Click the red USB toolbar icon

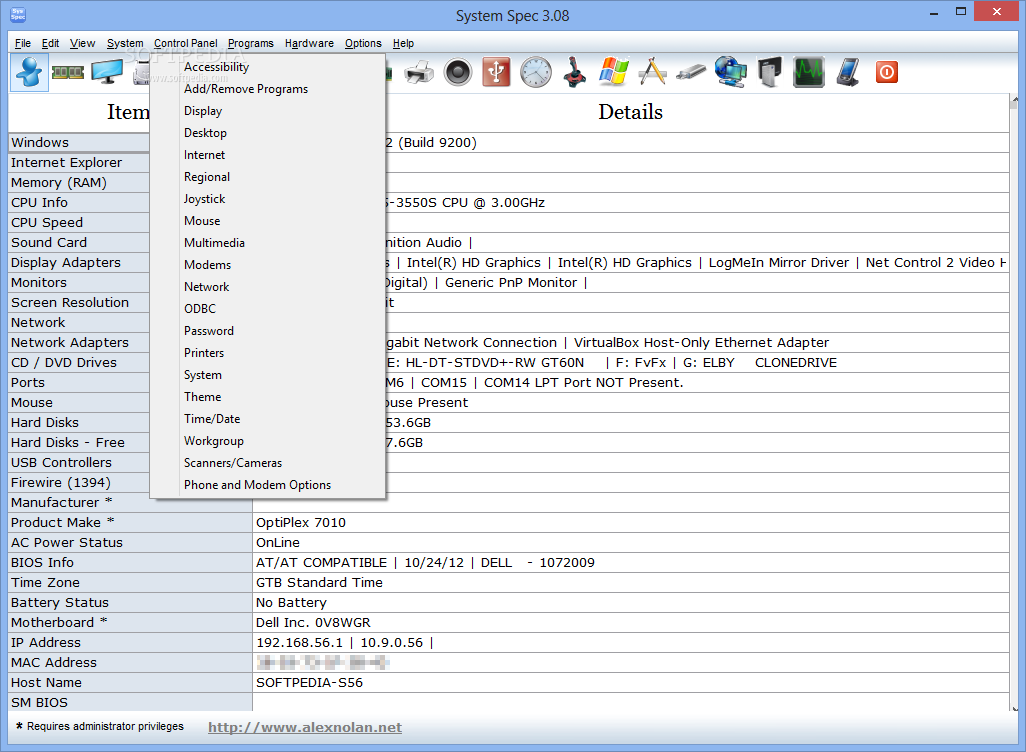click(x=497, y=72)
